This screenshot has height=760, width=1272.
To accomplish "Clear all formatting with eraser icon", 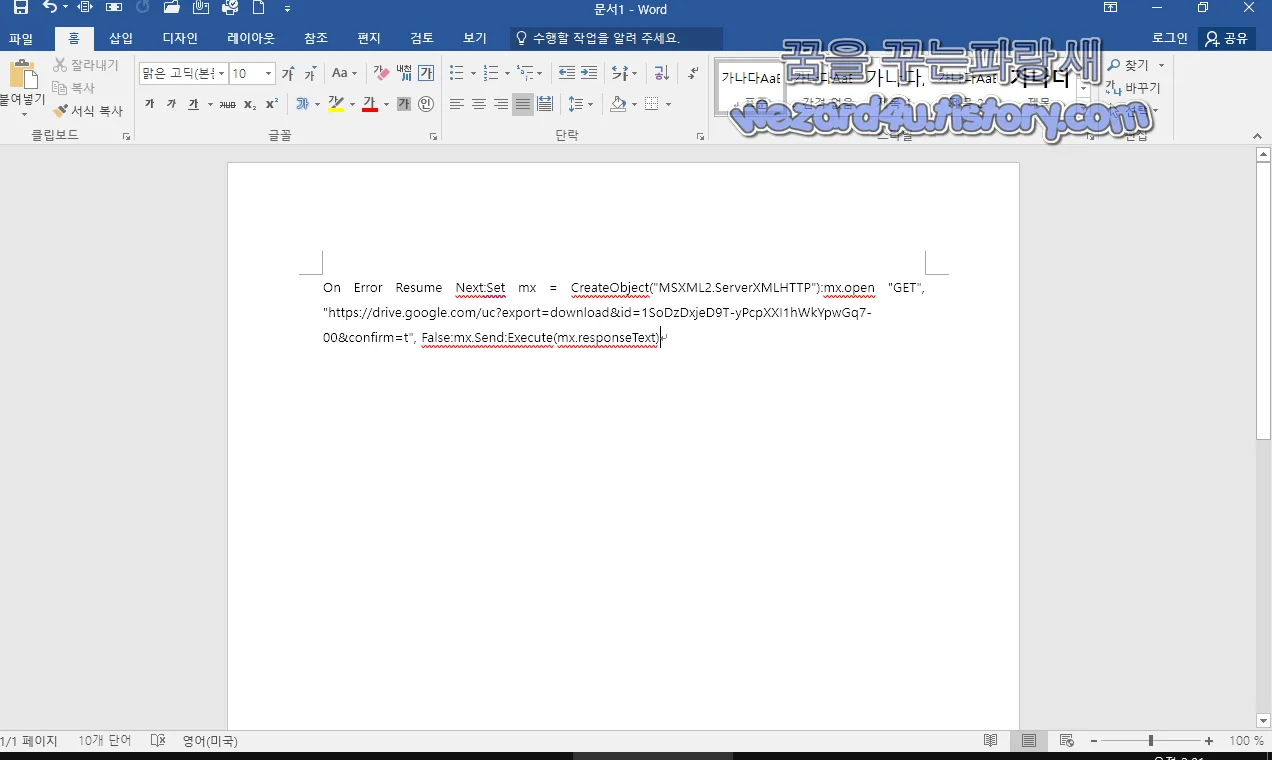I will coord(381,73).
